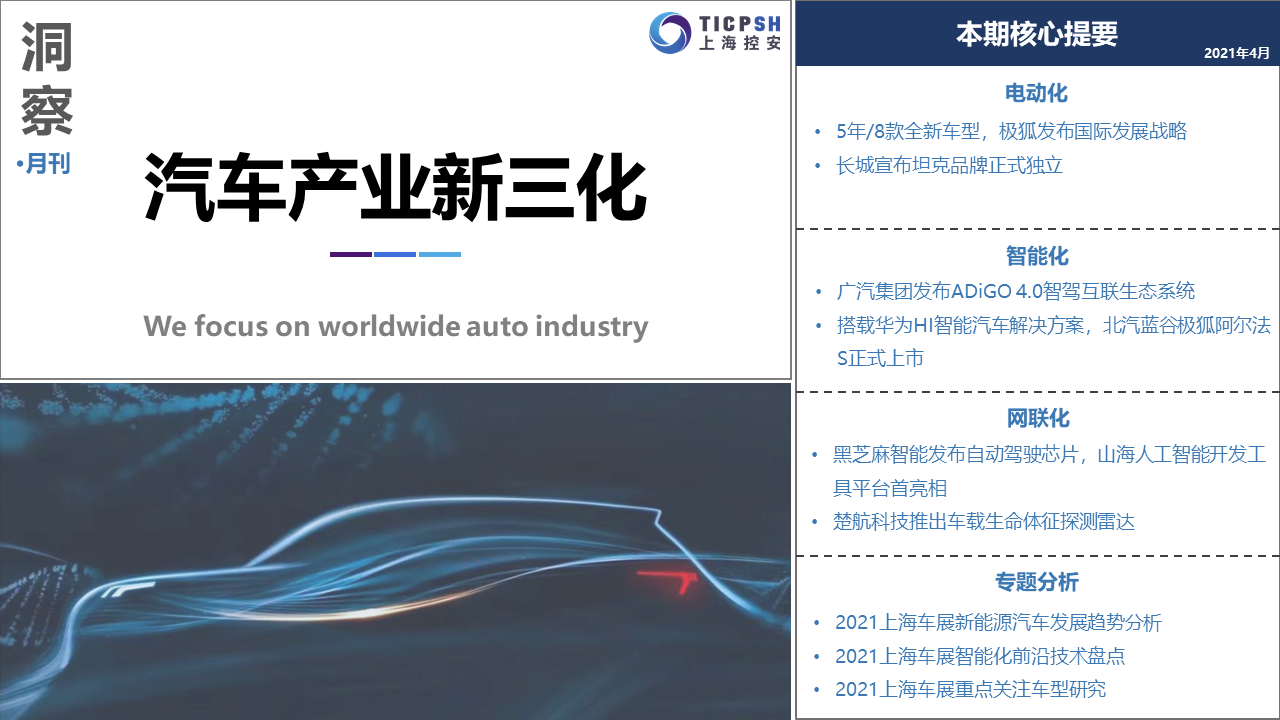Image resolution: width=1280 pixels, height=720 pixels.
Task: Click the 洞察 heading text
Action: click(x=47, y=79)
